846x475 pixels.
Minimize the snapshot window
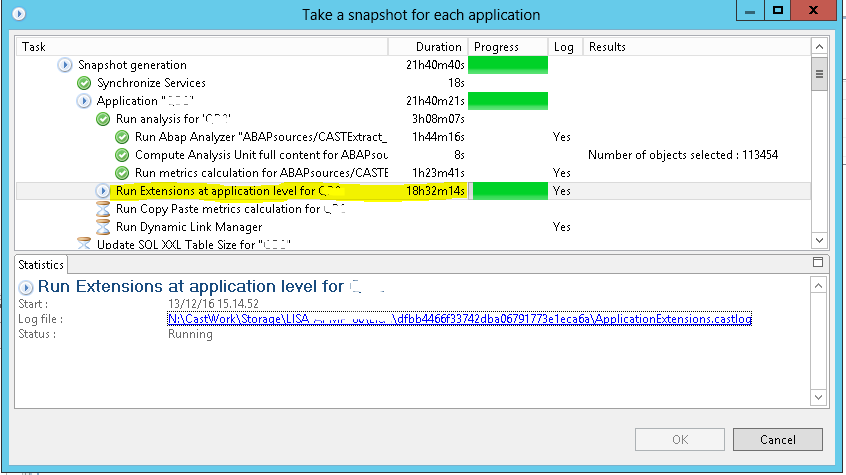[x=750, y=10]
